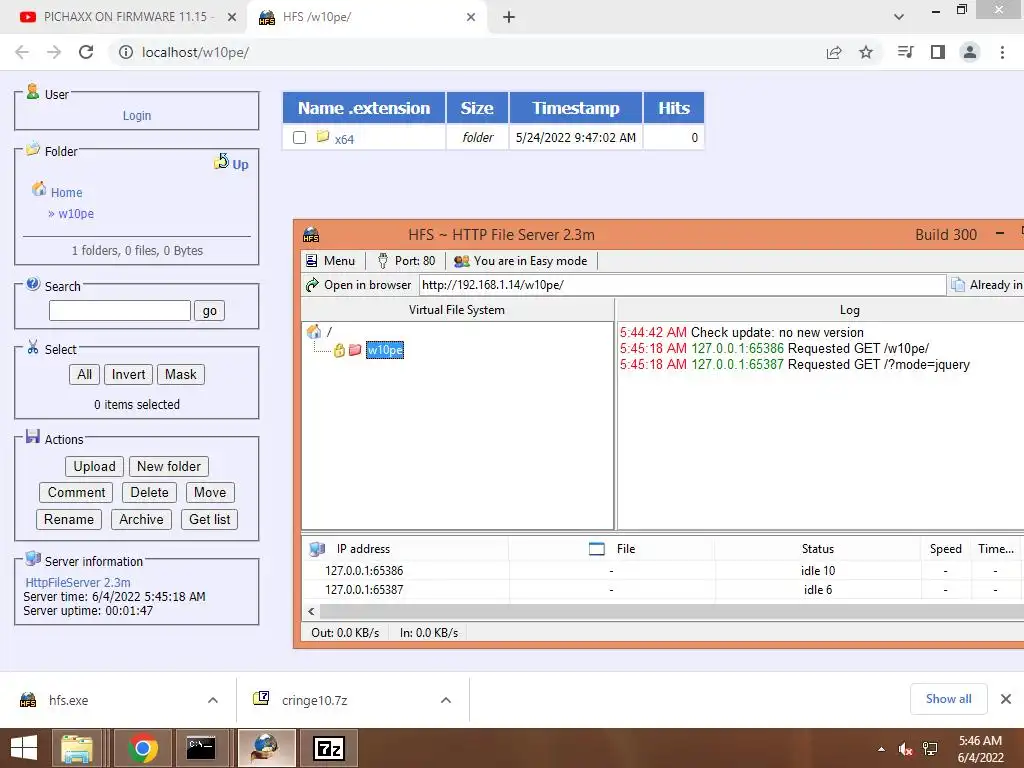Click the Already in clipboard button
The image size is (1024, 768).
coord(987,285)
